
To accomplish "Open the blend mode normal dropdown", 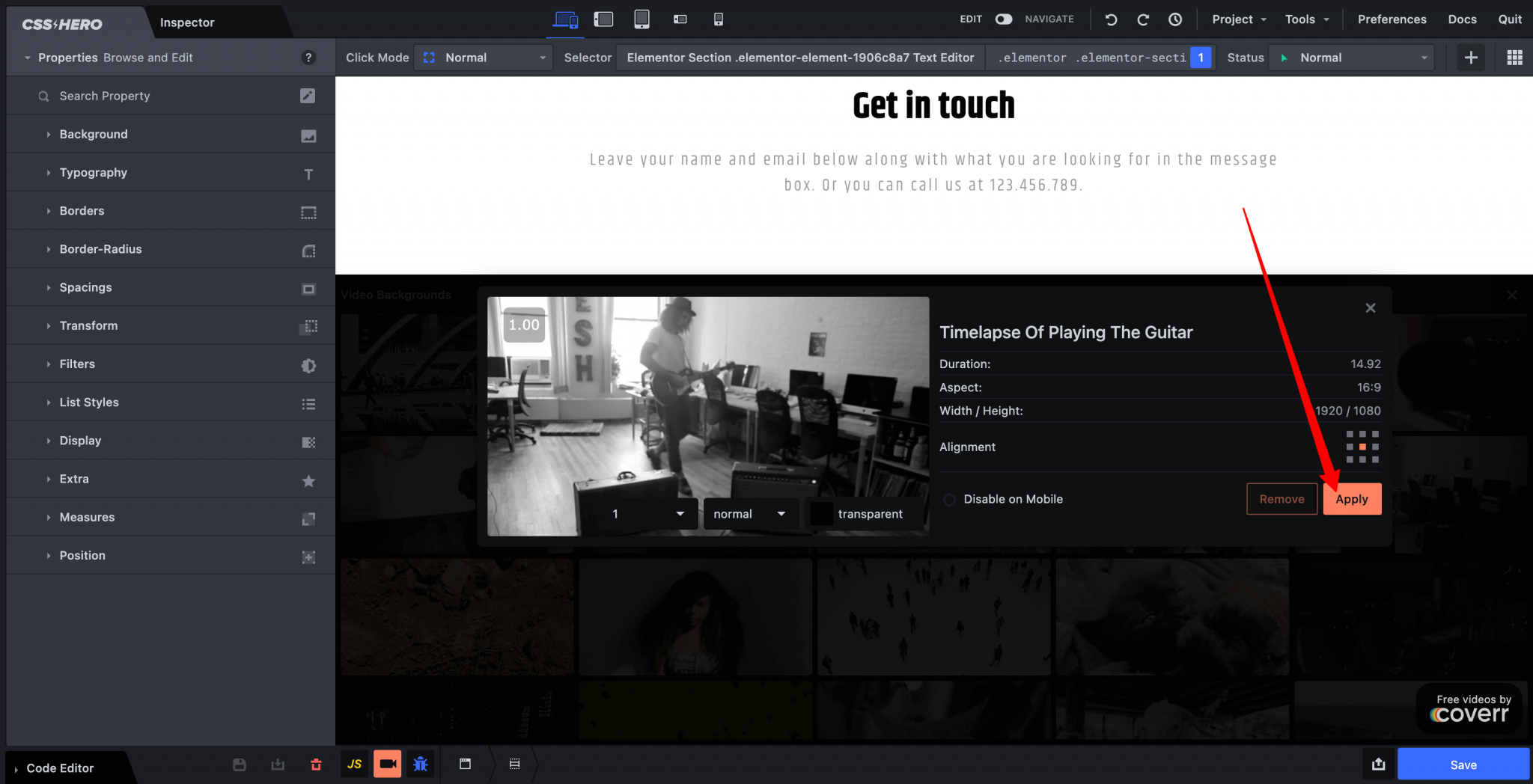I will click(x=749, y=513).
